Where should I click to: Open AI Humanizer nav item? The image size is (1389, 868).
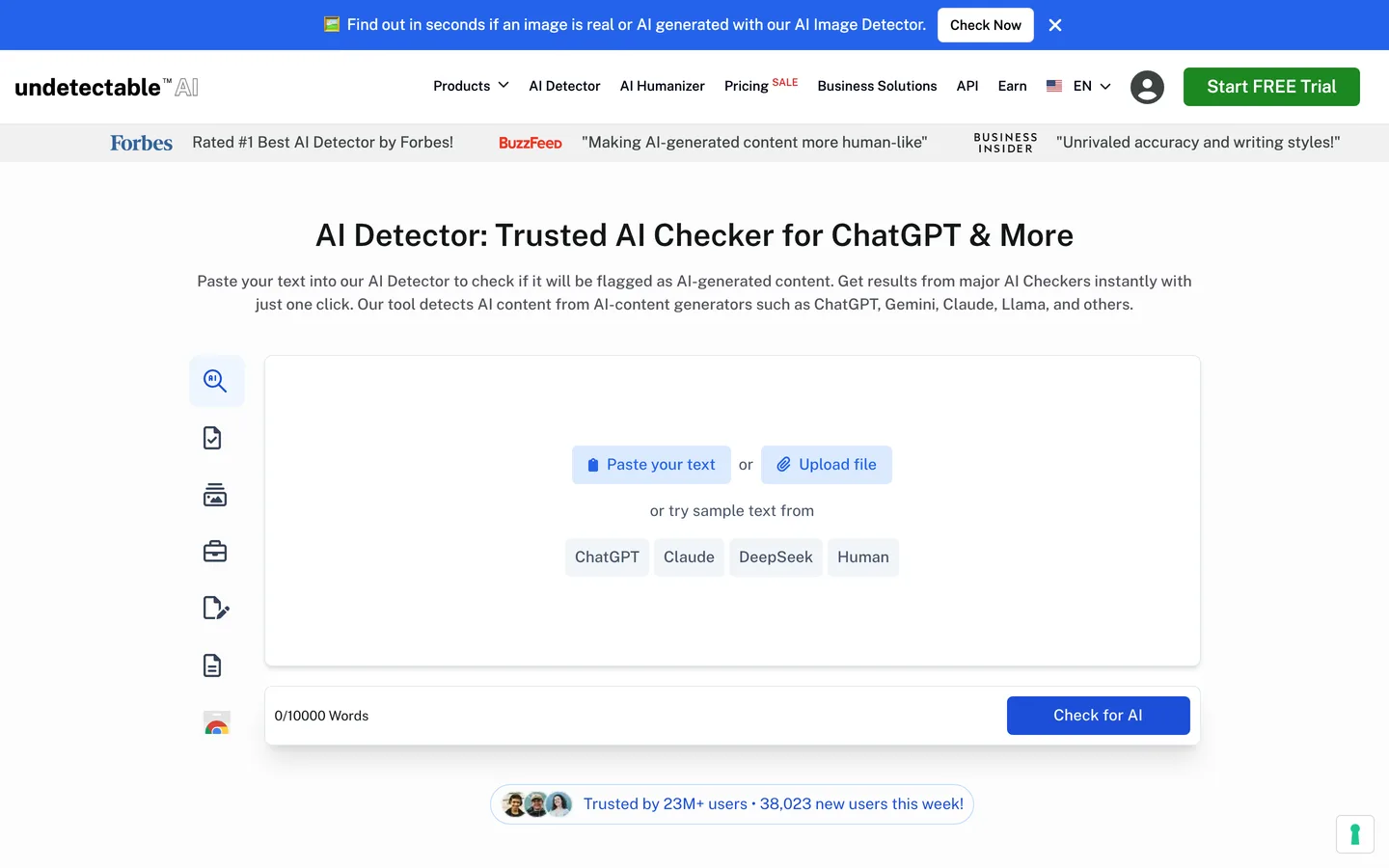click(663, 86)
